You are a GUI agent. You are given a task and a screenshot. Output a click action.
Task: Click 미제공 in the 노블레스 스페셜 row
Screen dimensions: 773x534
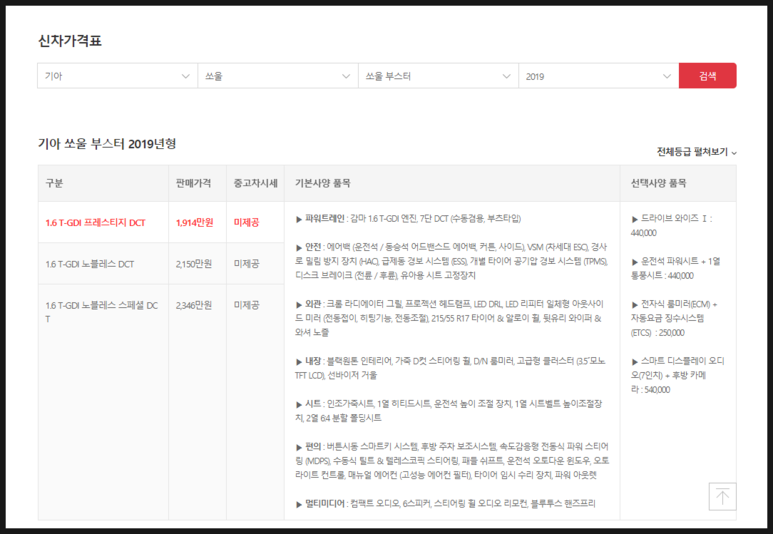click(246, 305)
